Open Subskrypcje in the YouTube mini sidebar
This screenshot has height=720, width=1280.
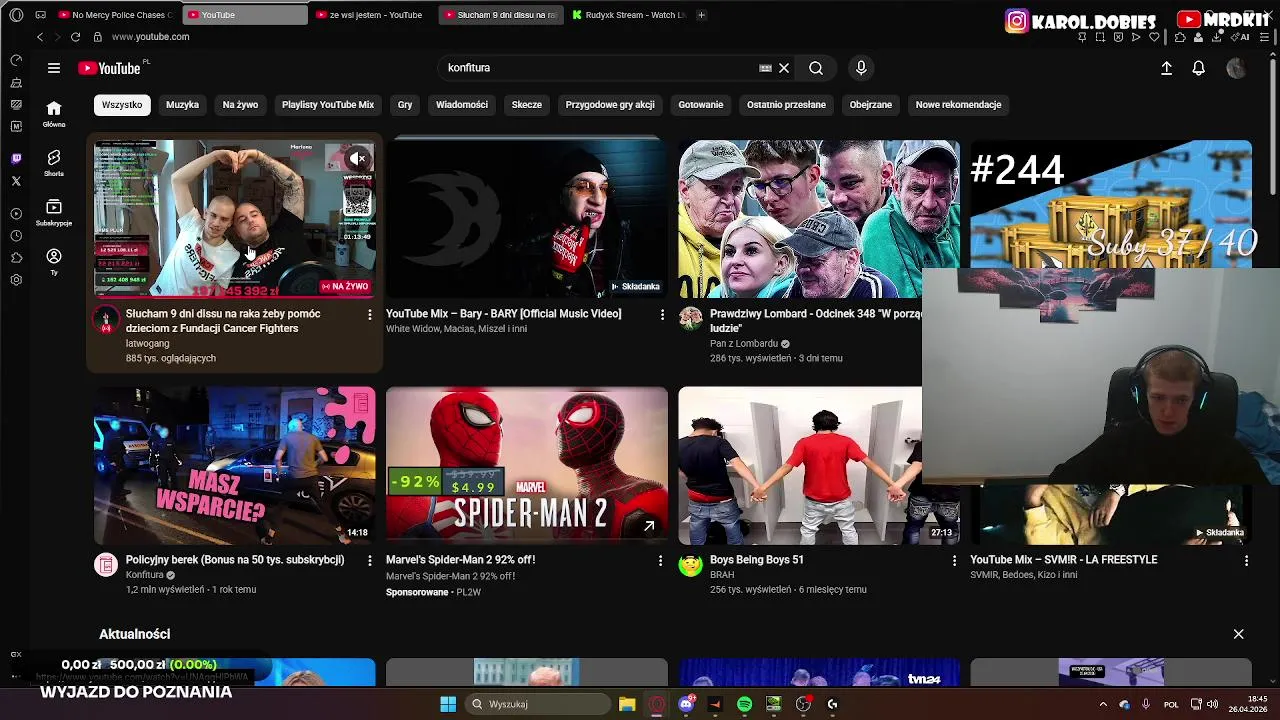pos(54,213)
